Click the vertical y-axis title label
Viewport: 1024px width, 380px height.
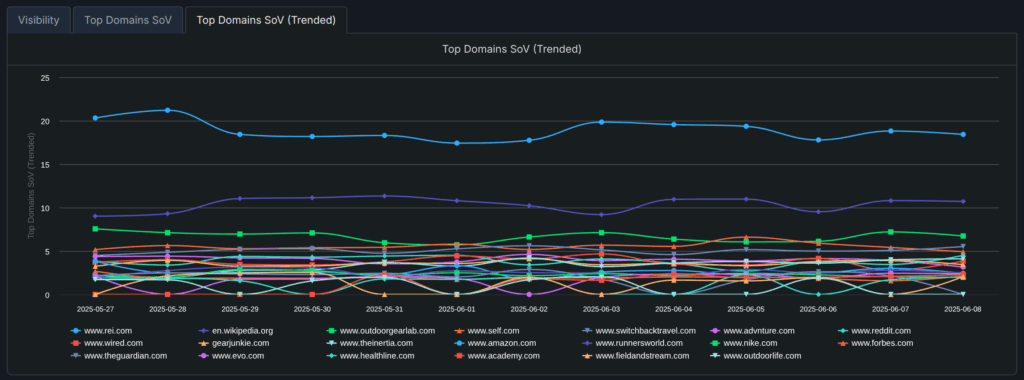click(31, 186)
